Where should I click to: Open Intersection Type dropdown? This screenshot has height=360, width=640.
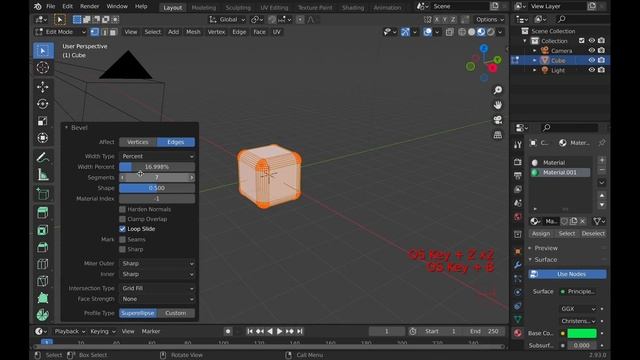click(157, 288)
